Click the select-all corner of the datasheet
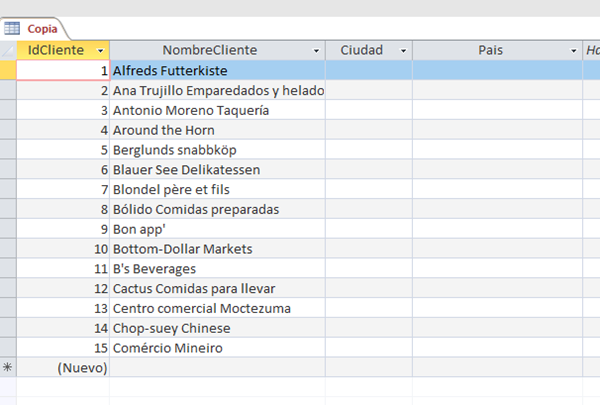Screen dimensions: 600x405 (8, 50)
